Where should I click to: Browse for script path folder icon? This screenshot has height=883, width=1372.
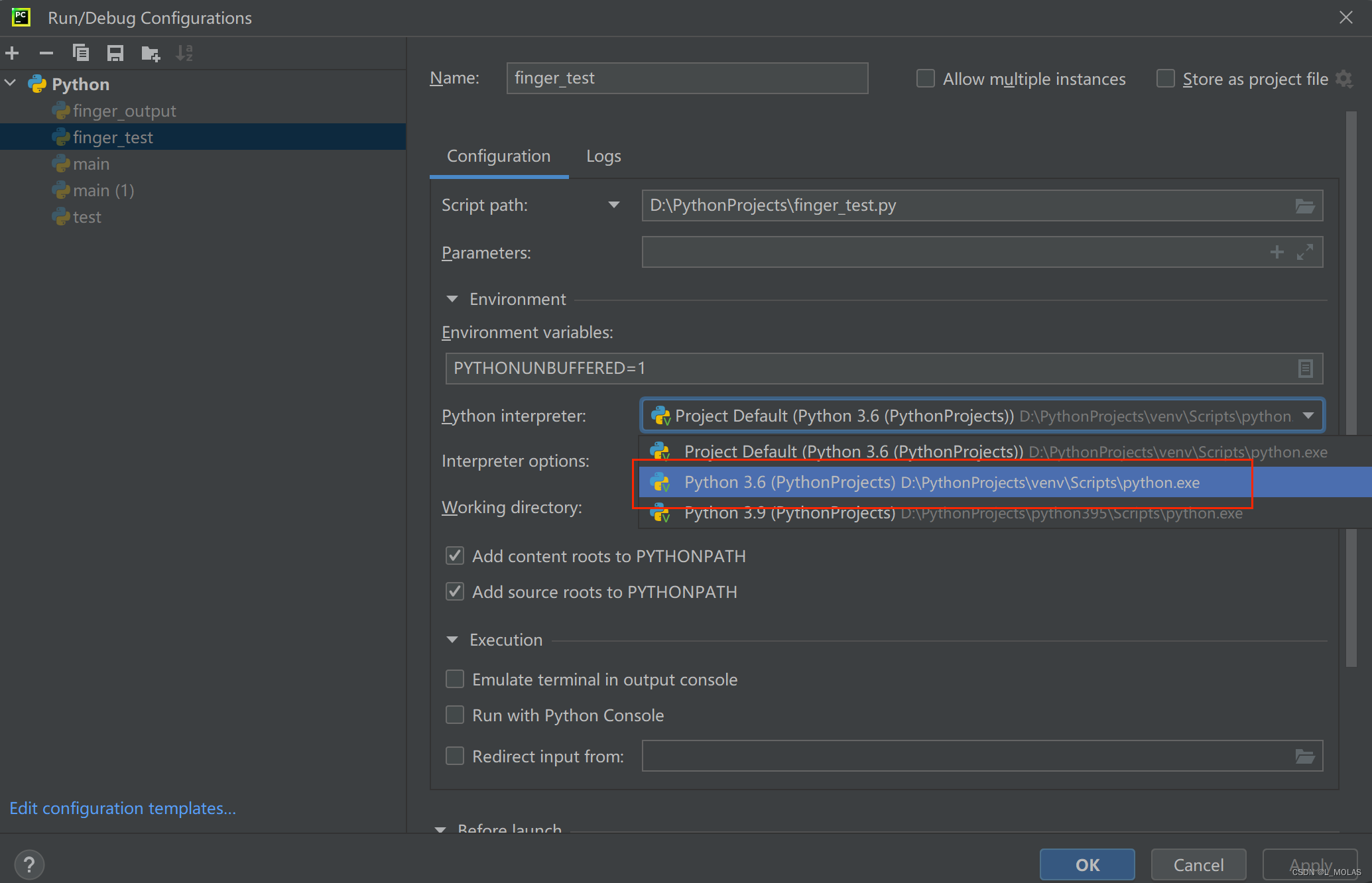(1304, 206)
